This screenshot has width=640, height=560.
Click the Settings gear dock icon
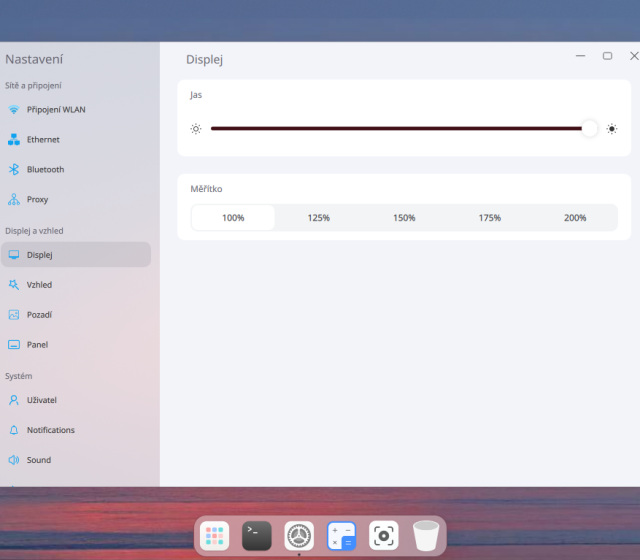[299, 536]
